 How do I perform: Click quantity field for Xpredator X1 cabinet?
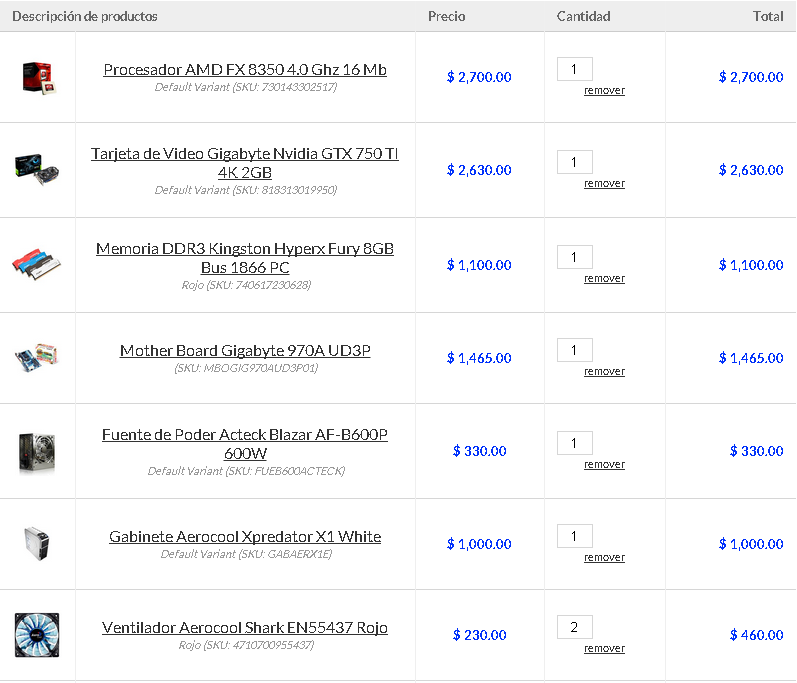pos(575,537)
